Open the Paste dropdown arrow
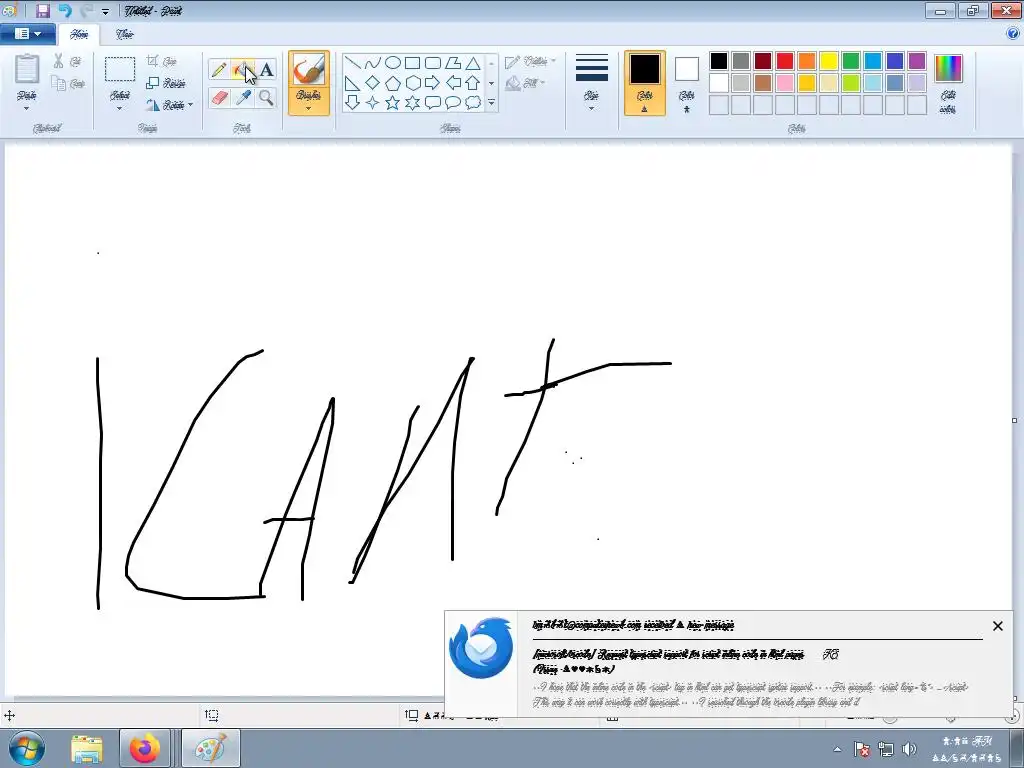This screenshot has width=1024, height=768. click(x=27, y=108)
